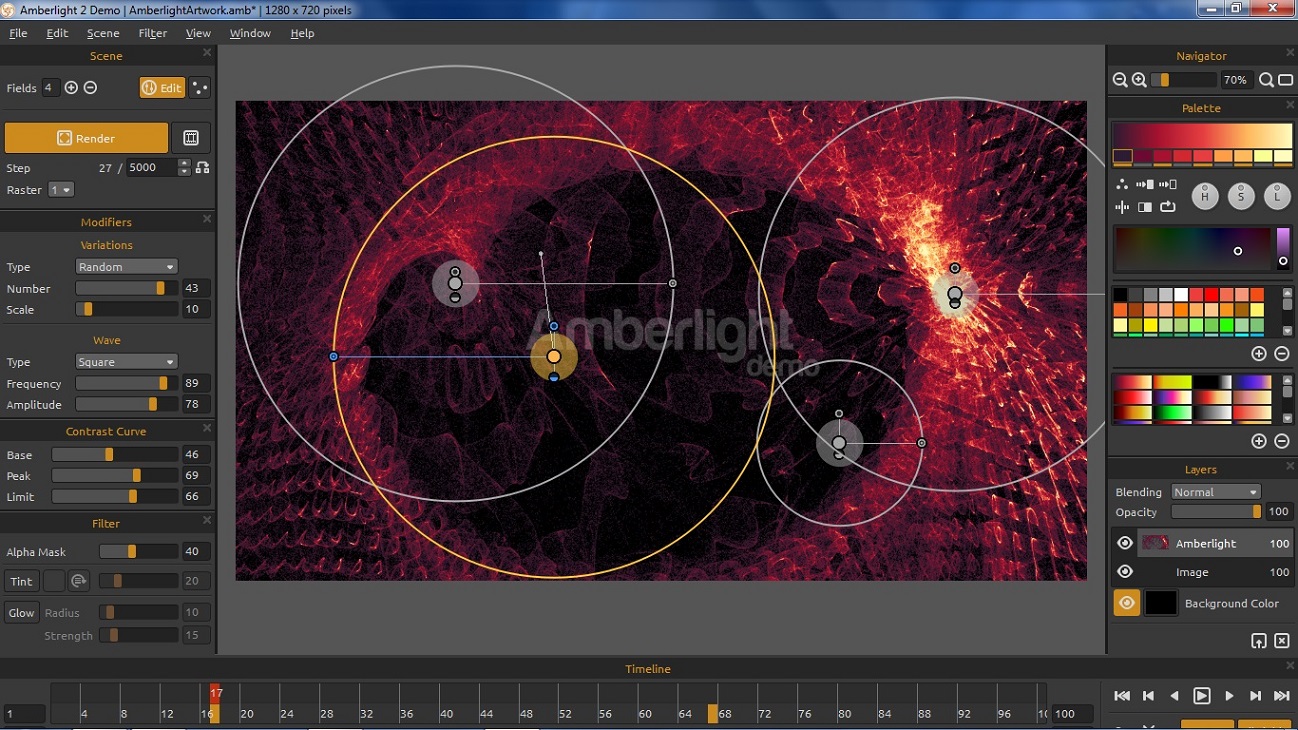Click the link icon next to Step
Viewport: 1298px width, 730px height.
click(x=203, y=167)
